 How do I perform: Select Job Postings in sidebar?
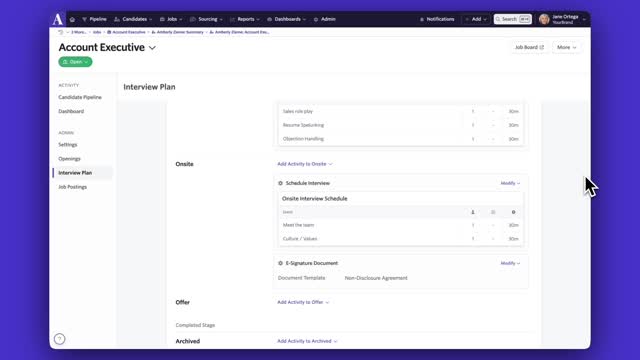click(x=73, y=187)
